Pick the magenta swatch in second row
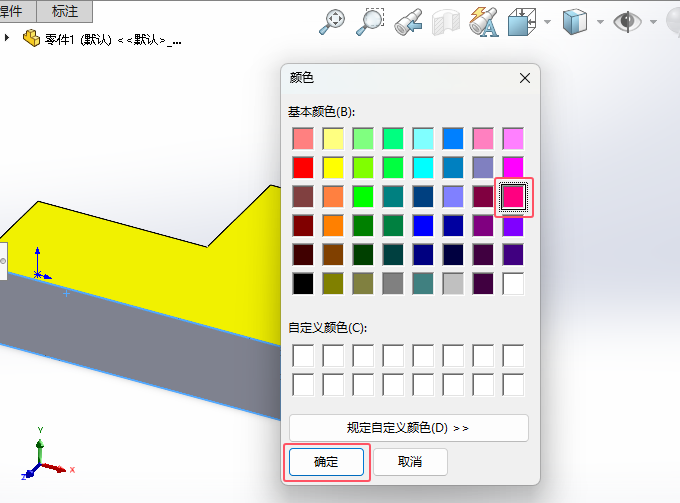This screenshot has height=503, width=680. [513, 167]
